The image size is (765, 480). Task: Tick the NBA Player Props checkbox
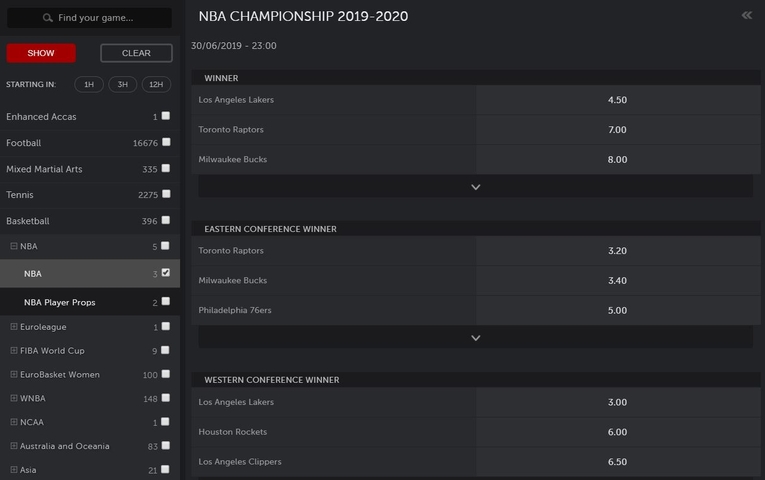tap(166, 301)
